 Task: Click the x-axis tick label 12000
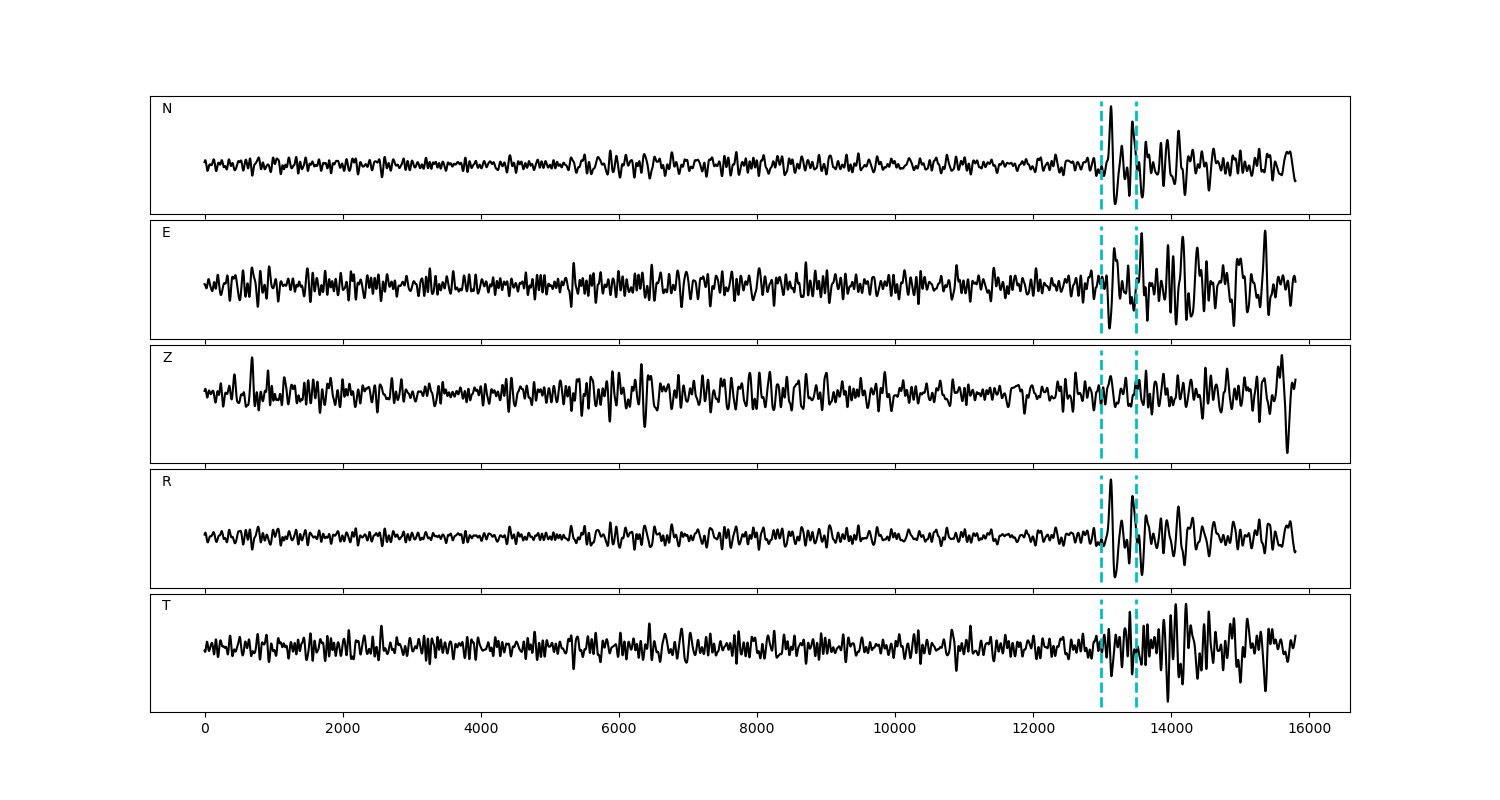tap(1033, 729)
